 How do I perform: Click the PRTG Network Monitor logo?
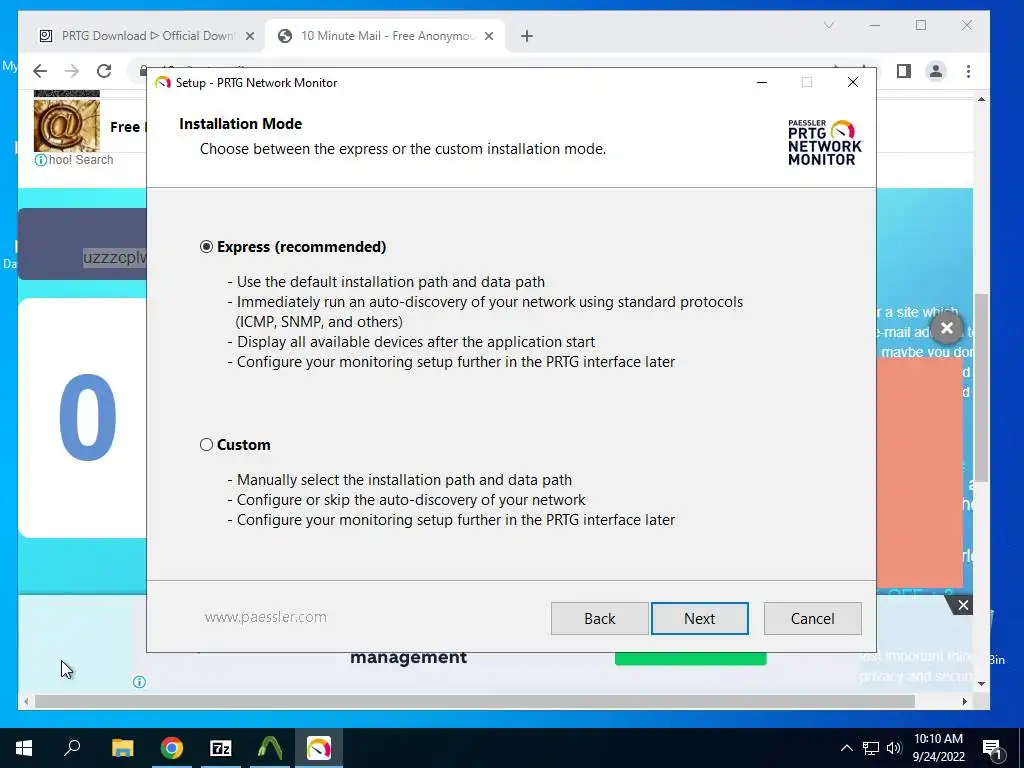pos(824,142)
